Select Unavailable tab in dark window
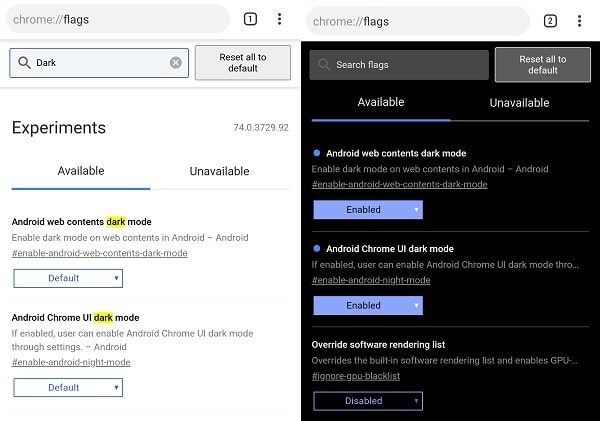Image resolution: width=600 pixels, height=421 pixels. tap(519, 103)
